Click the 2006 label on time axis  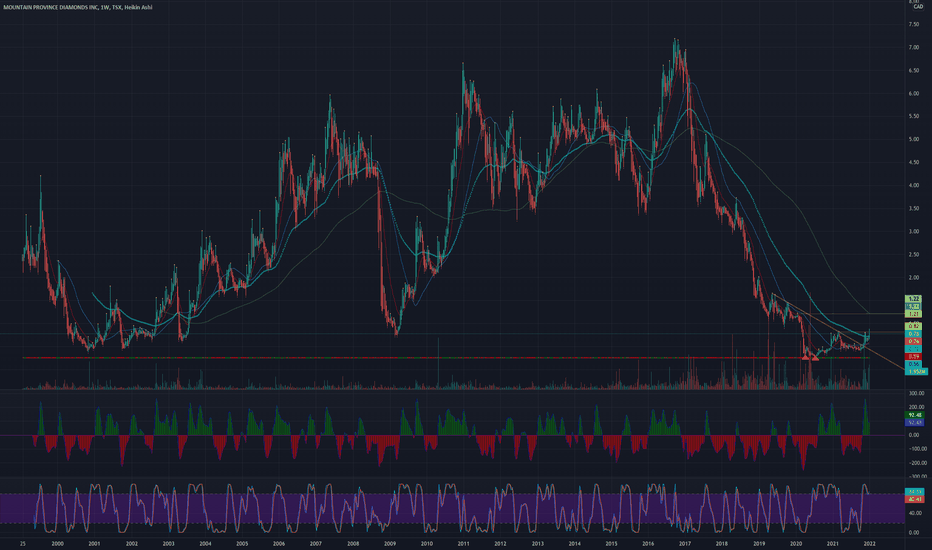[x=279, y=543]
